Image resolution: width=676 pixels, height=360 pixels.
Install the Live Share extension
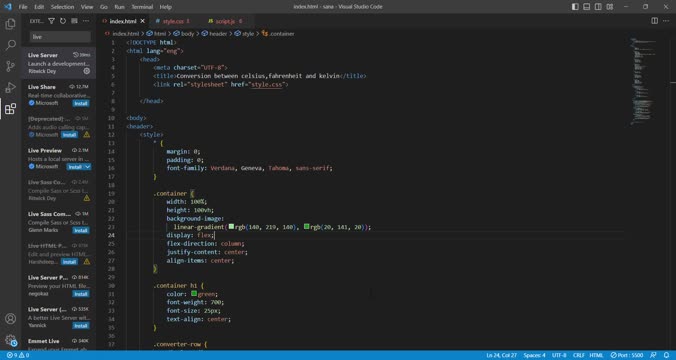[x=81, y=103]
